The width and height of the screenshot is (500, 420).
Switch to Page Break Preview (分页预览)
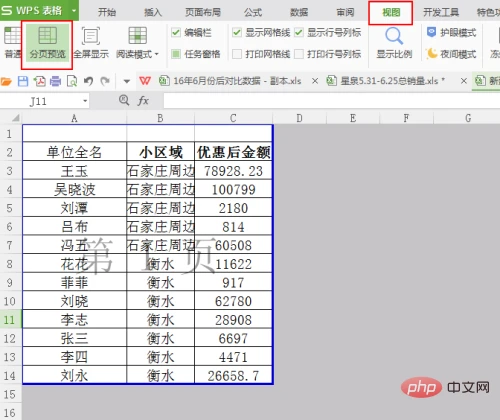pyautogui.click(x=47, y=44)
